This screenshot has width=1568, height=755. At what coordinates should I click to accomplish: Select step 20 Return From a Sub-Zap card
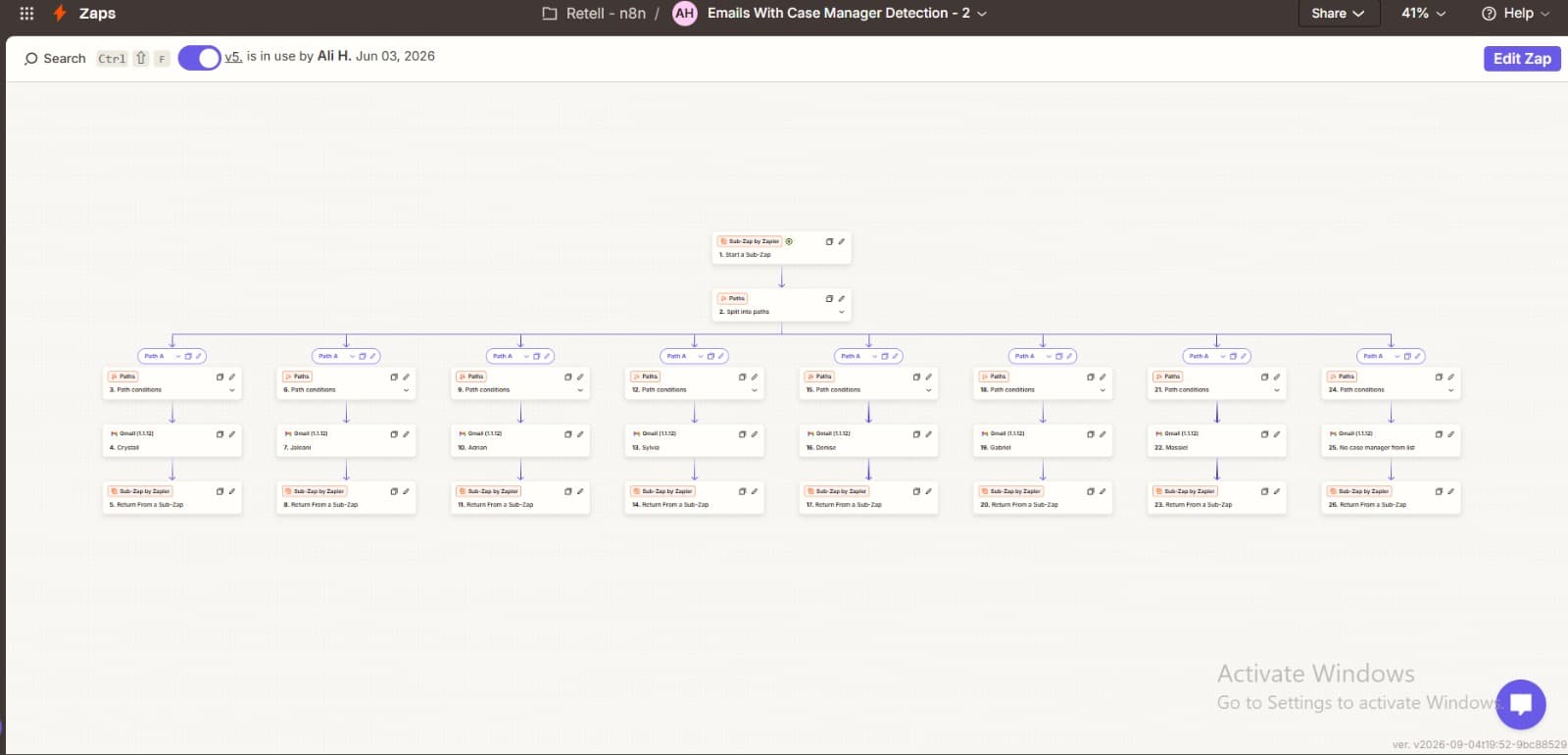click(1043, 498)
